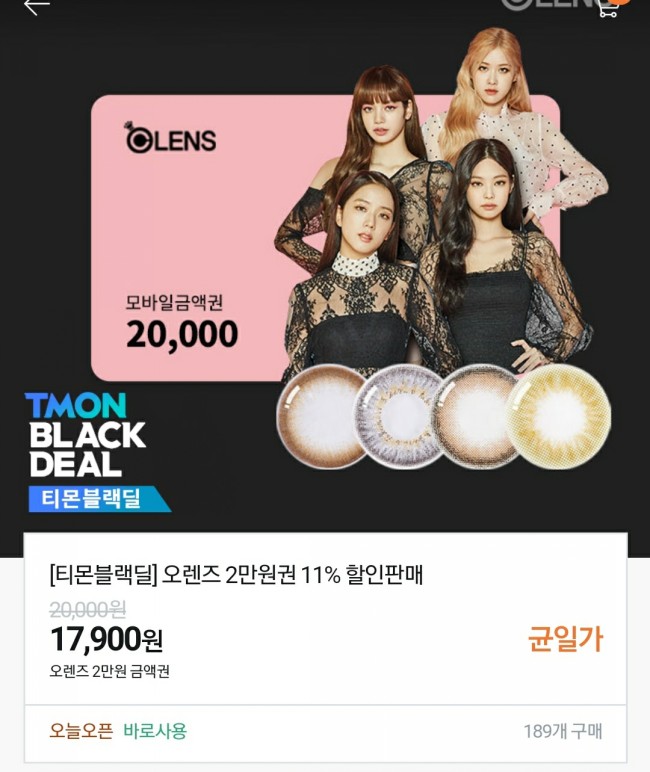The height and width of the screenshot is (772, 650).
Task: Tap the strikethrough 20,000원 original price
Action: point(88,610)
